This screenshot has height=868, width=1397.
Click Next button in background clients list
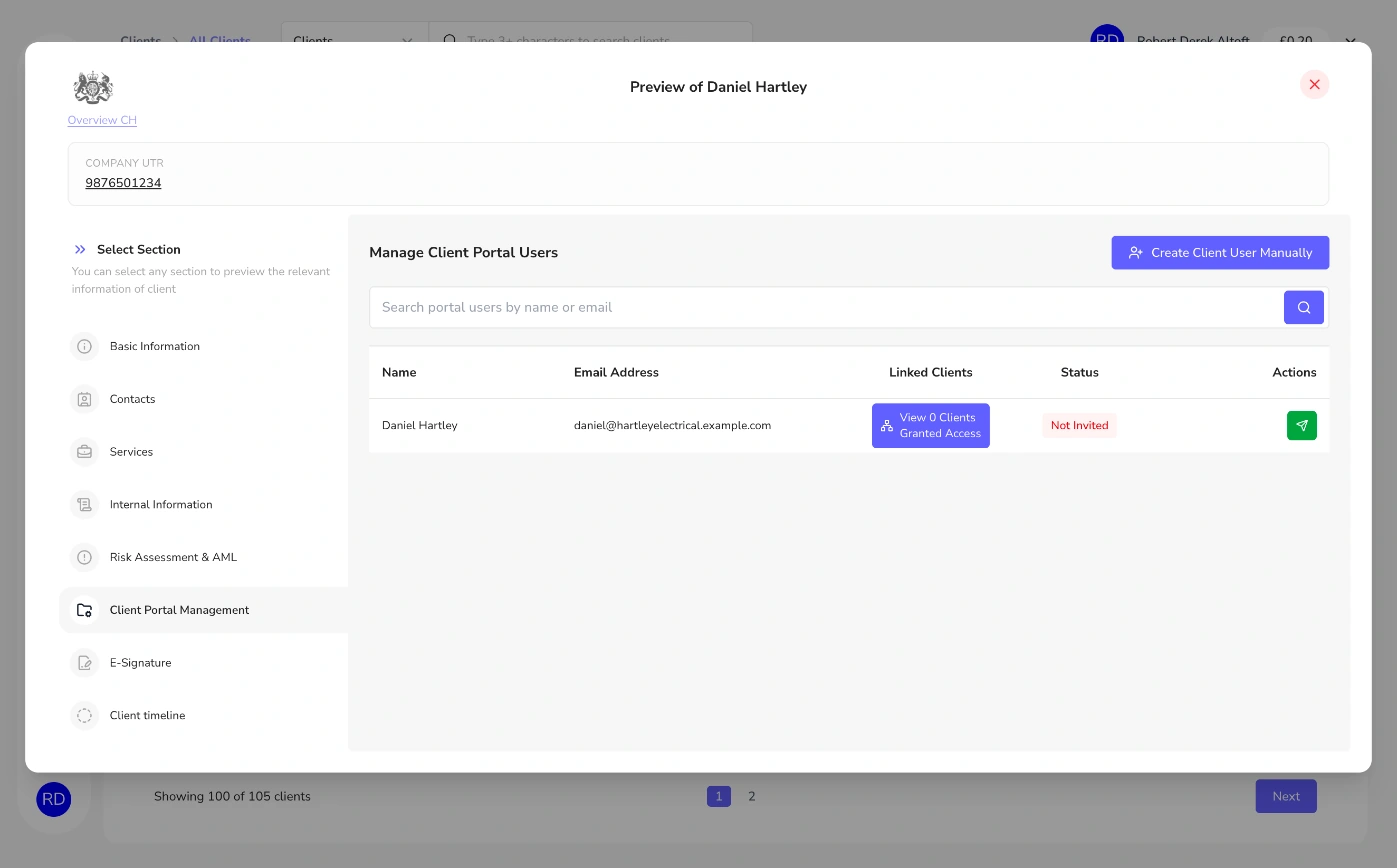(1286, 796)
